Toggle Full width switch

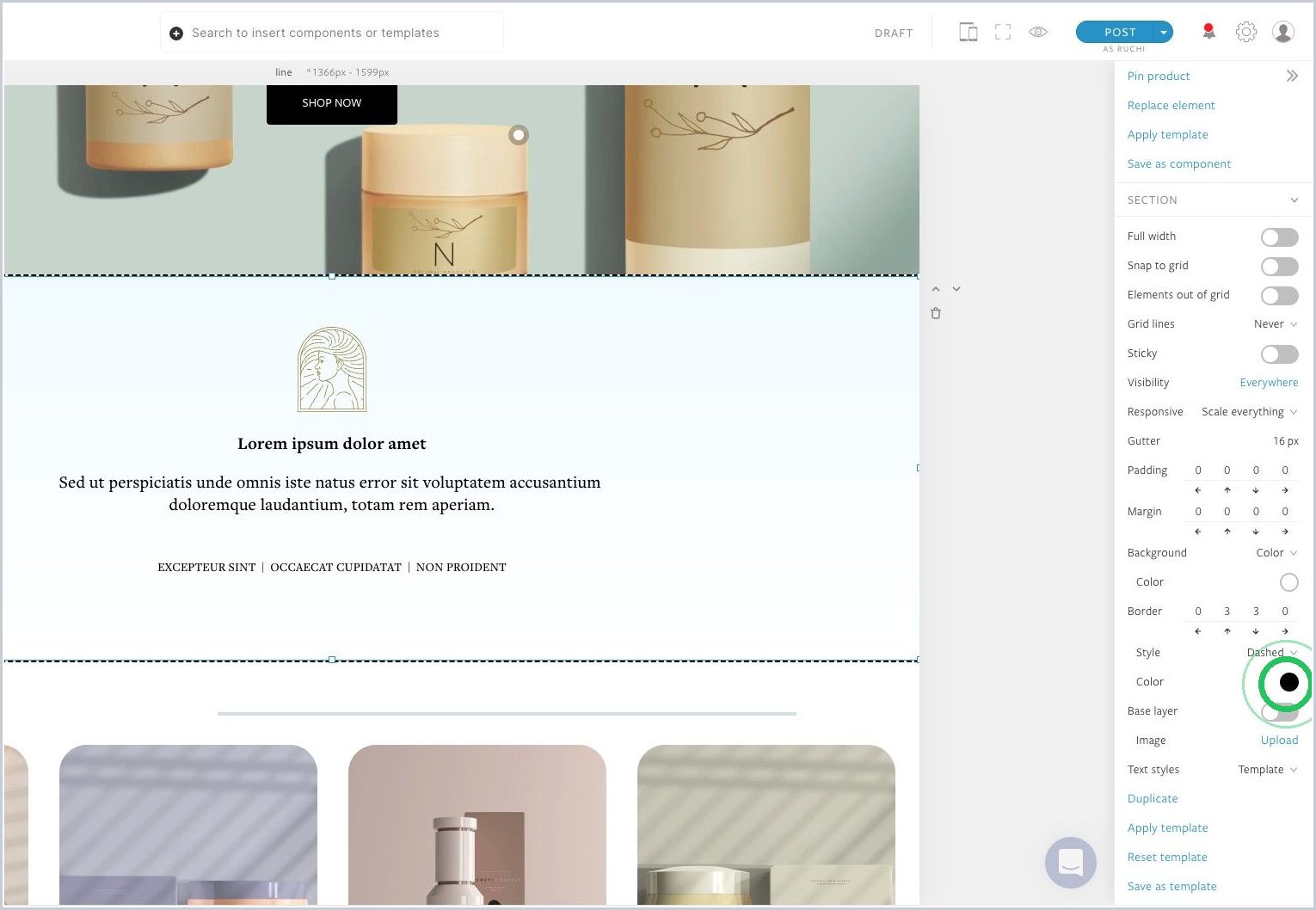(x=1279, y=237)
